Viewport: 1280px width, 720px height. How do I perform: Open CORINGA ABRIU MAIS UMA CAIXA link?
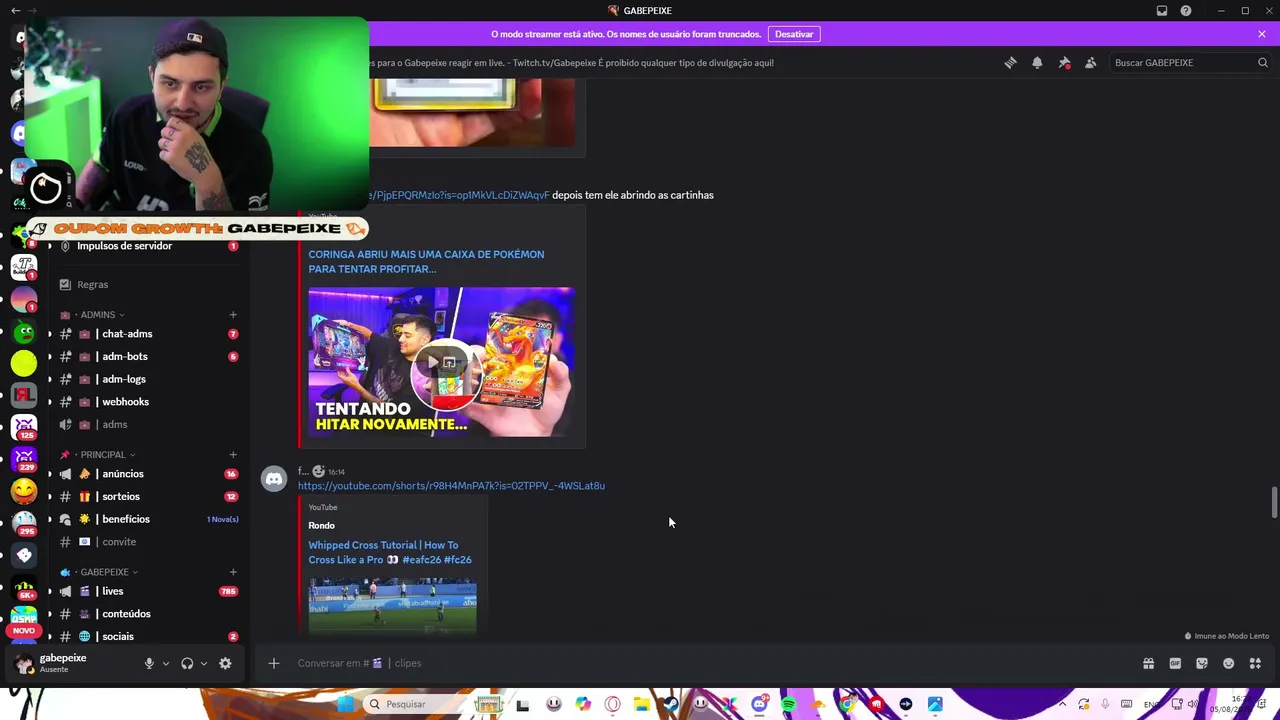point(426,262)
